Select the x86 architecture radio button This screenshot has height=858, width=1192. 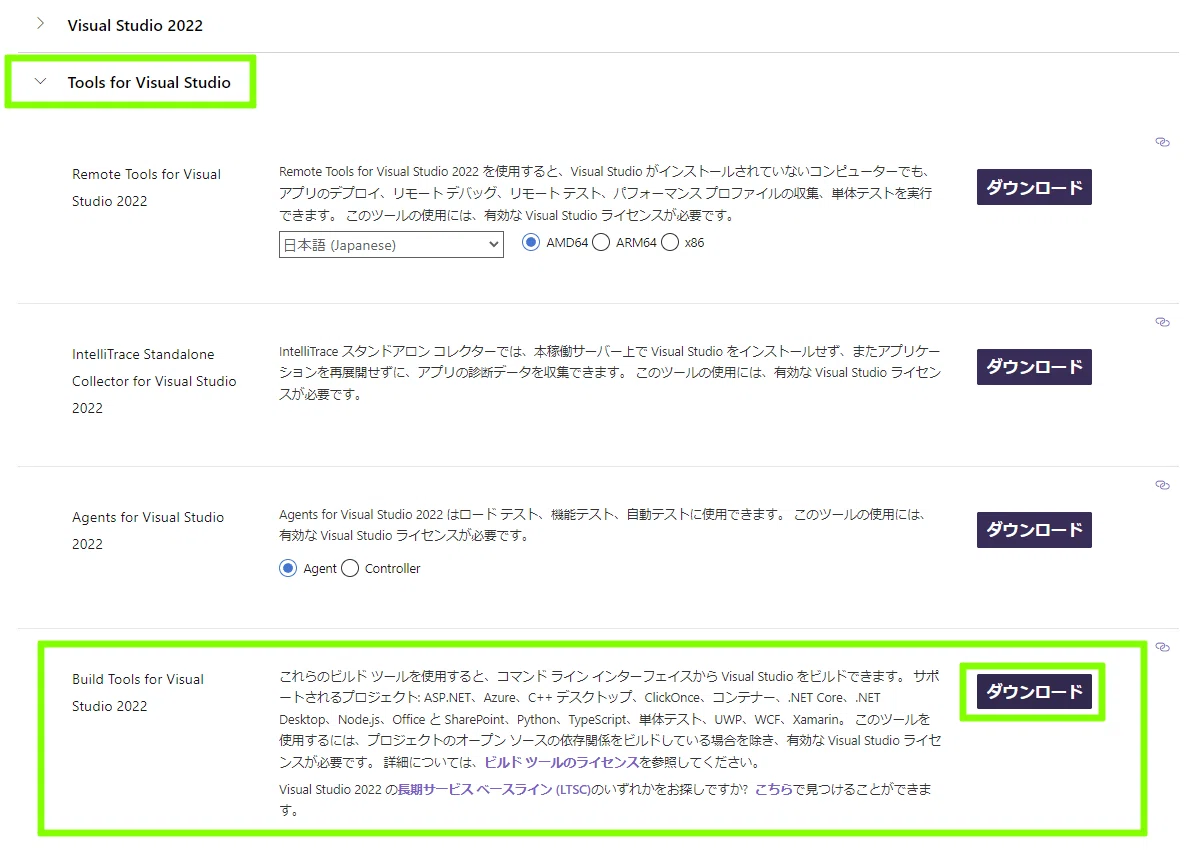[x=670, y=242]
